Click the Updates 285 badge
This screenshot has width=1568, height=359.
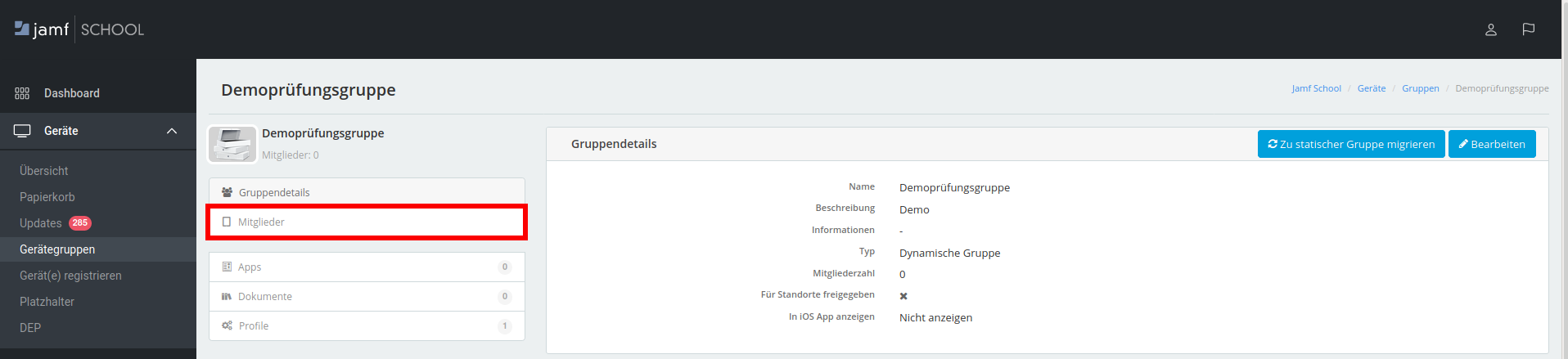80,223
